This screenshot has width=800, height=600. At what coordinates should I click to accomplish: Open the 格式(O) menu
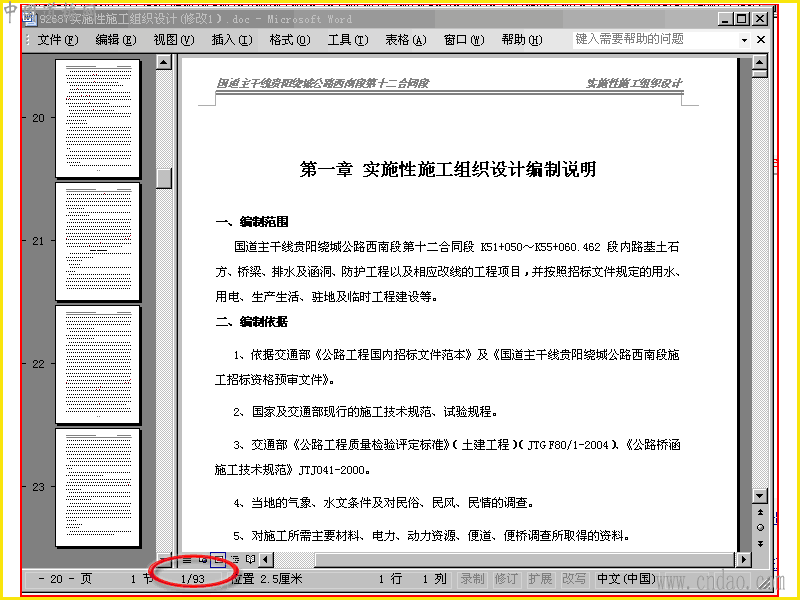click(x=290, y=40)
